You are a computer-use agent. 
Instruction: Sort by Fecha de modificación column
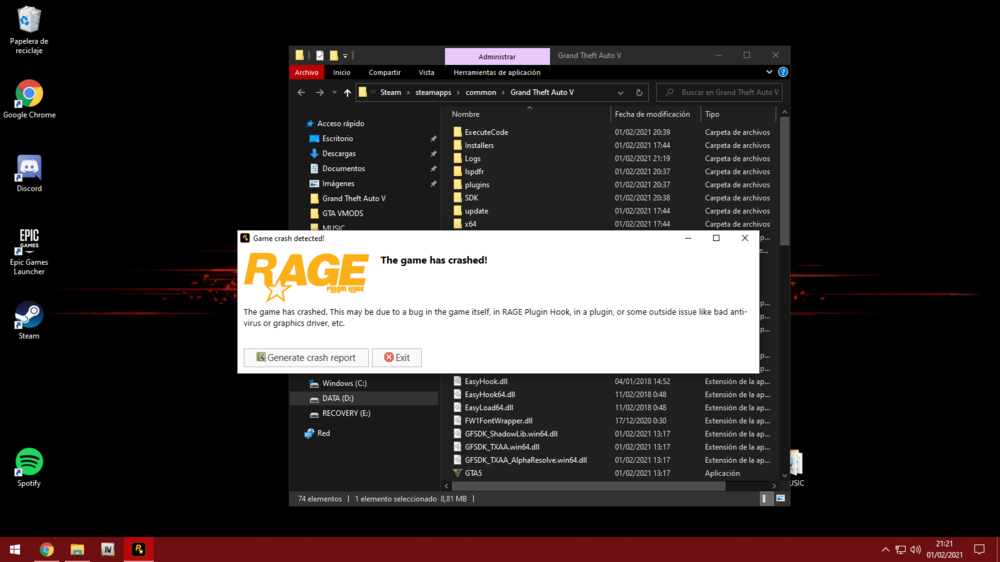click(652, 114)
